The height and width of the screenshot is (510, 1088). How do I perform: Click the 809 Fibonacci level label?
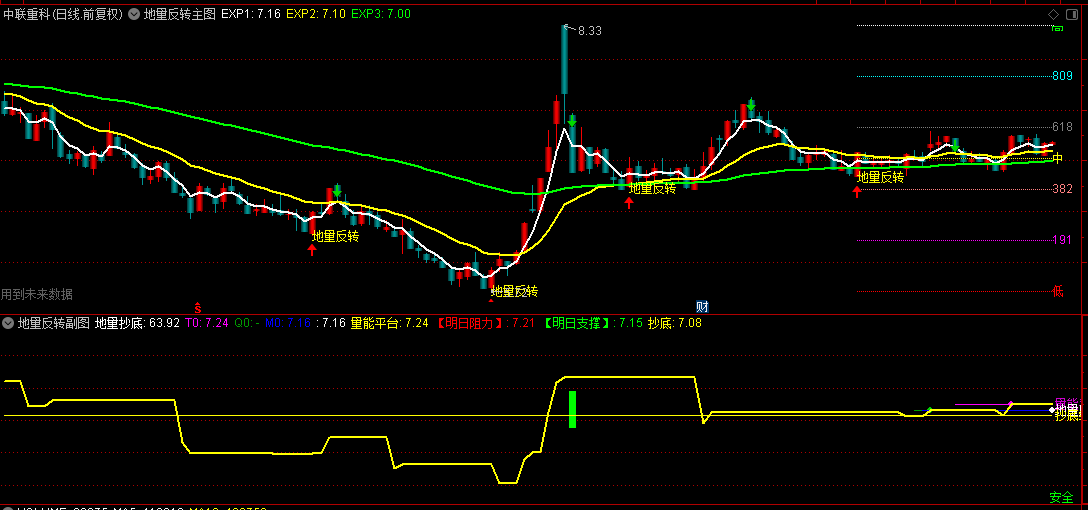pos(1062,76)
